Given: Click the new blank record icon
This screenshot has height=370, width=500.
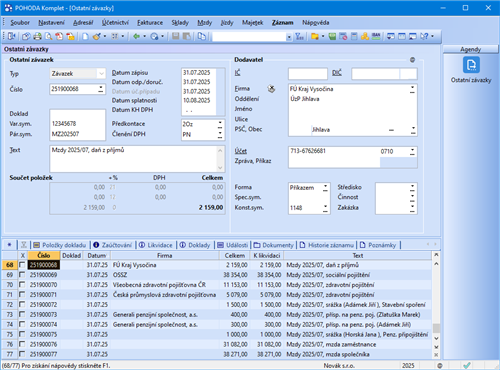Looking at the screenshot, I should click(85, 36).
